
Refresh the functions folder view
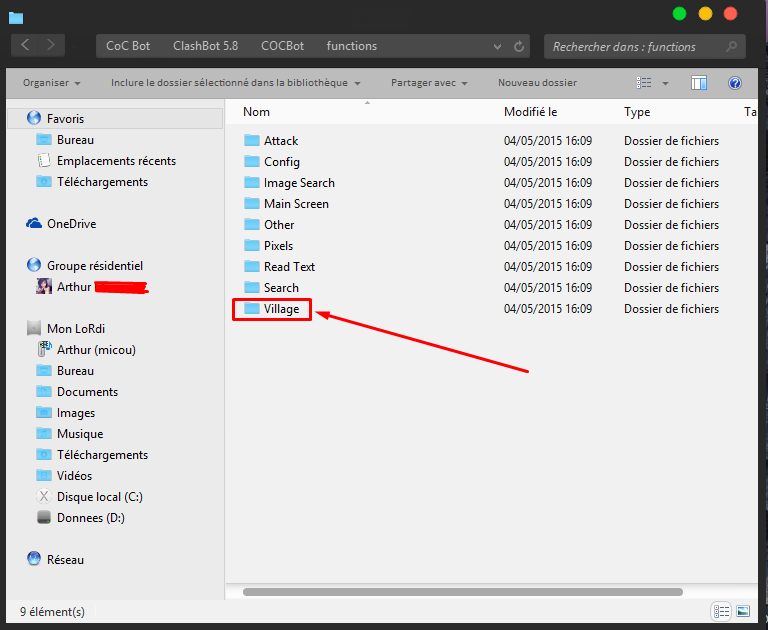coord(519,47)
